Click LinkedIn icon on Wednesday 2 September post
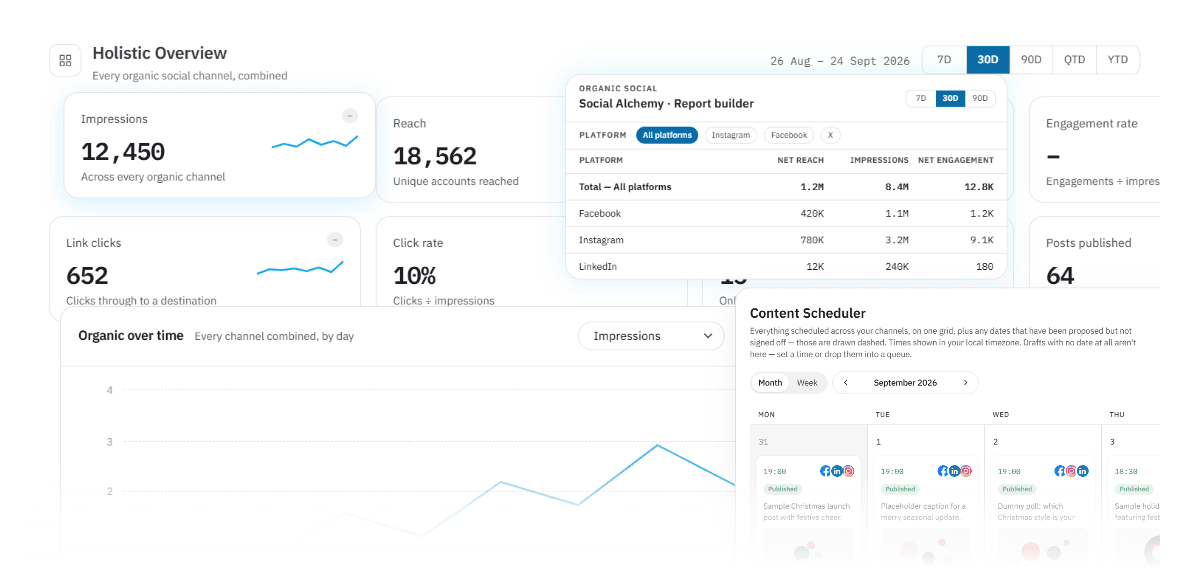1177x582 pixels. [x=1082, y=471]
